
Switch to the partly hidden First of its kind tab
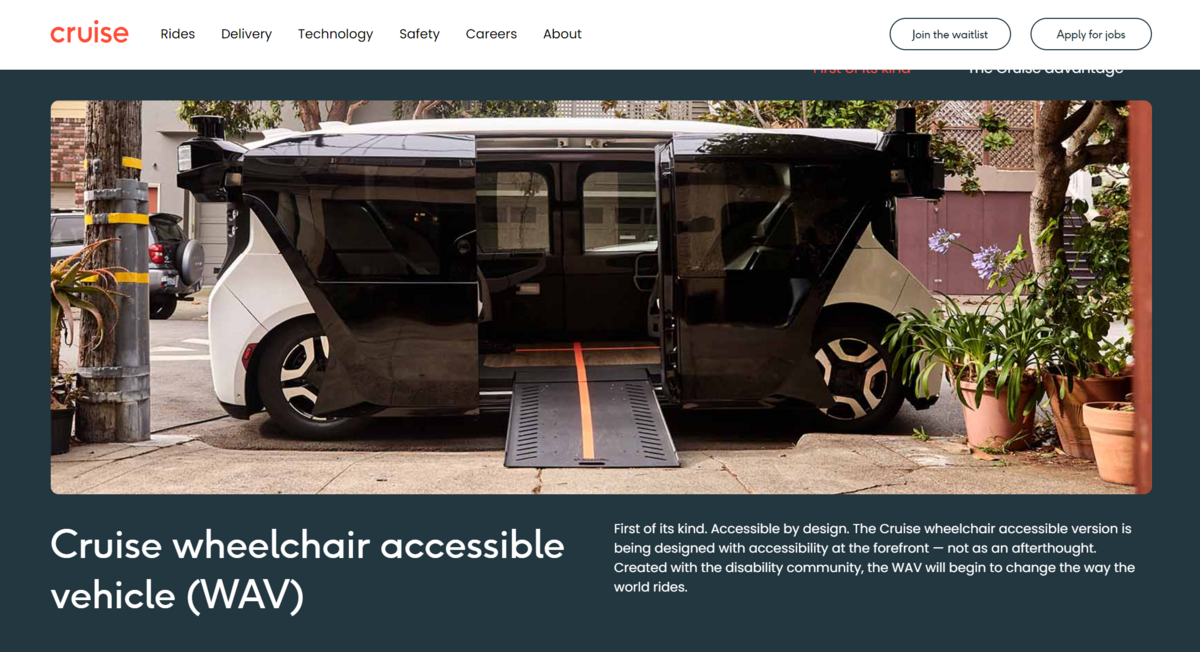point(861,70)
